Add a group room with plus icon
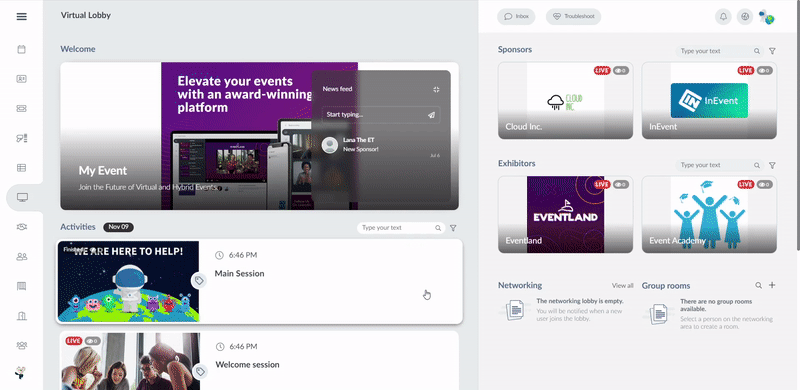Image resolution: width=800 pixels, height=390 pixels. pos(772,285)
